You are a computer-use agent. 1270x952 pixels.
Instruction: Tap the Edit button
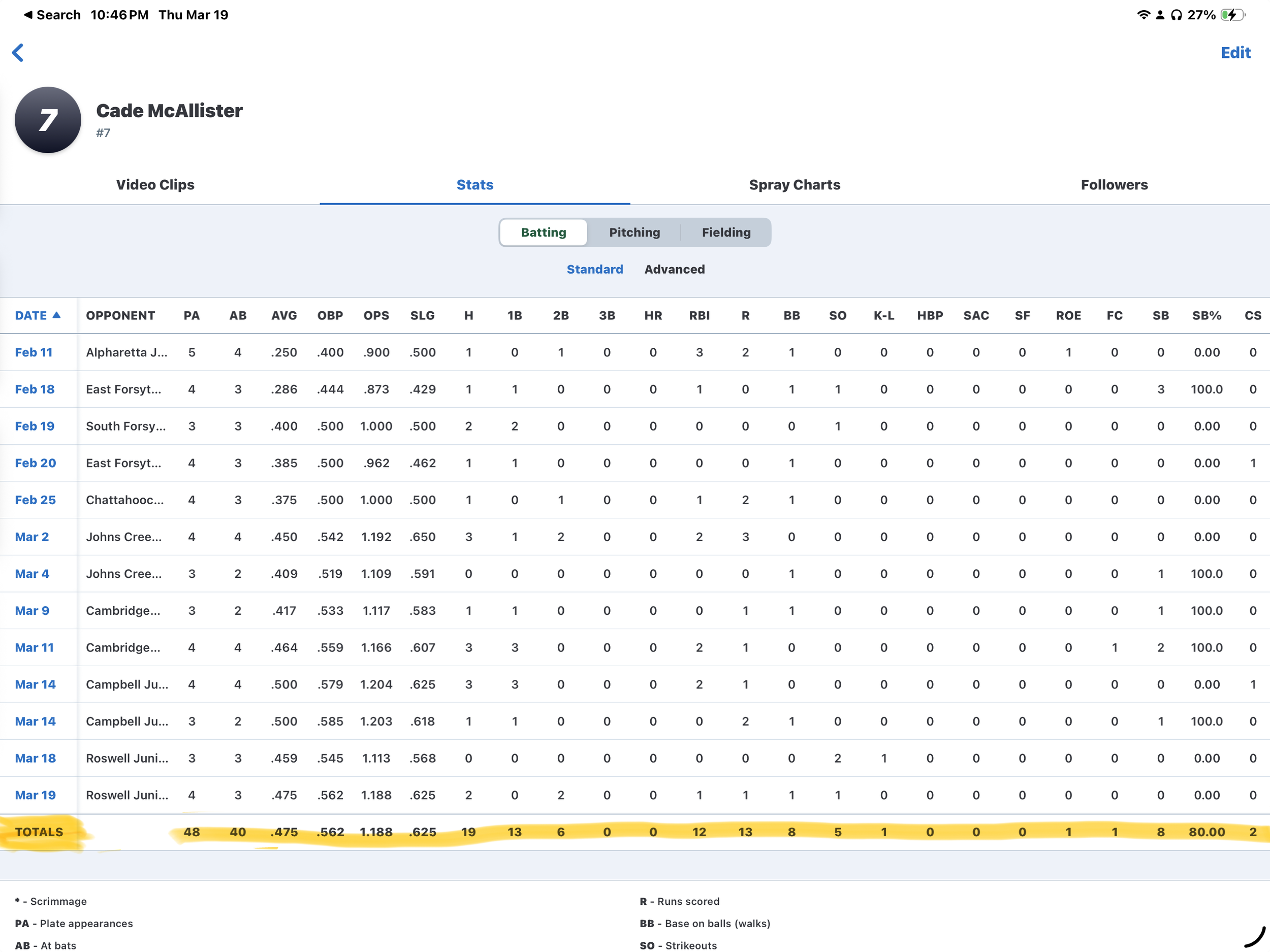pos(1235,53)
